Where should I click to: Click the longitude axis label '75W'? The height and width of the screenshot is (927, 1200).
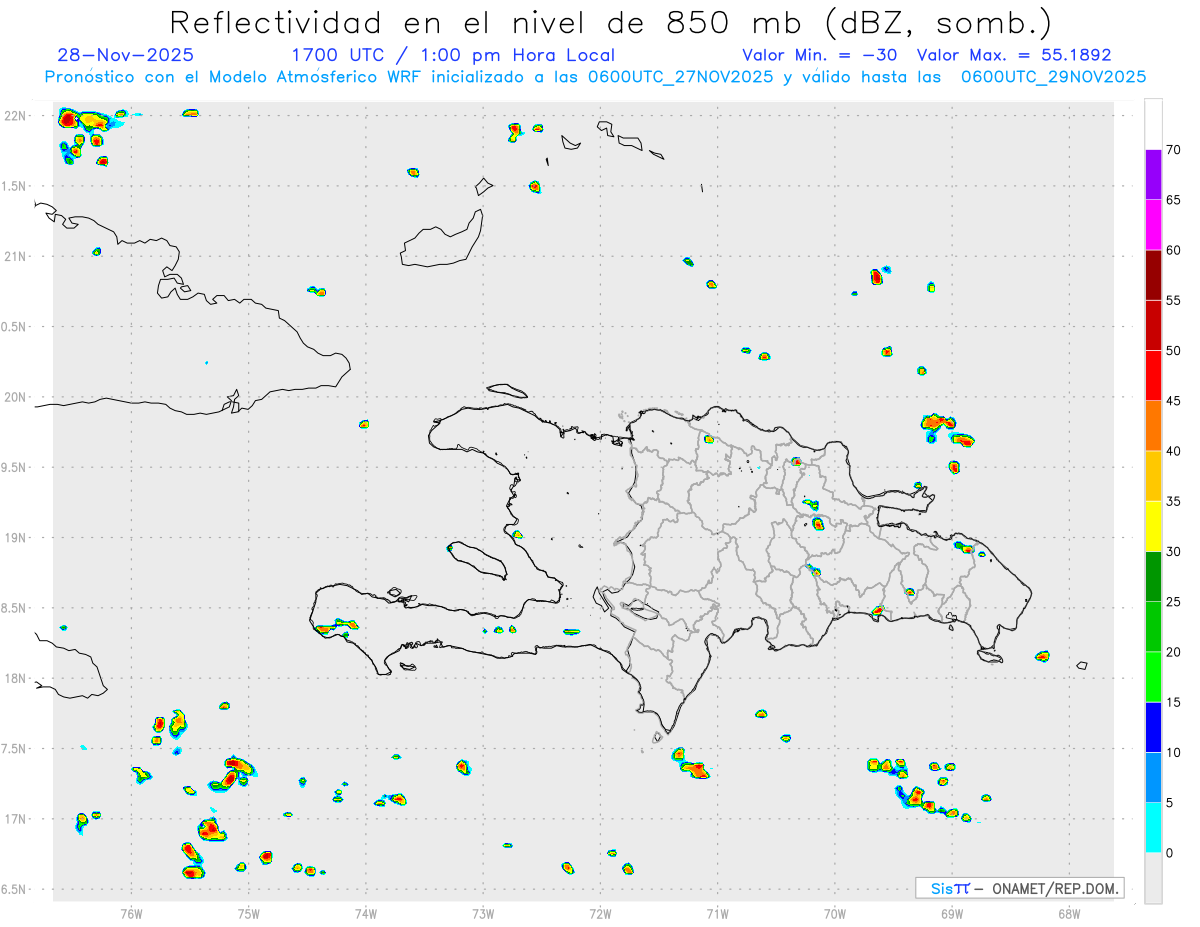[249, 913]
